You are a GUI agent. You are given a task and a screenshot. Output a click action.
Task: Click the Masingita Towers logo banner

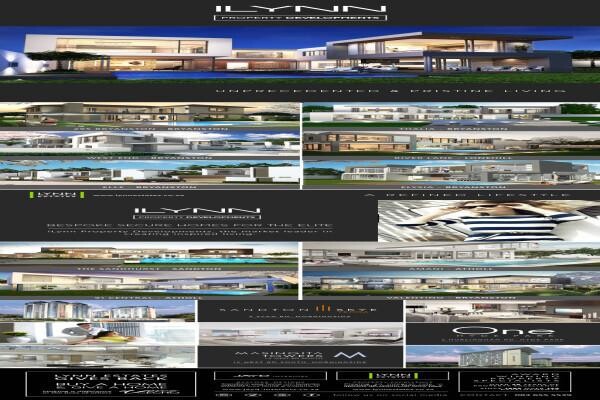point(300,357)
